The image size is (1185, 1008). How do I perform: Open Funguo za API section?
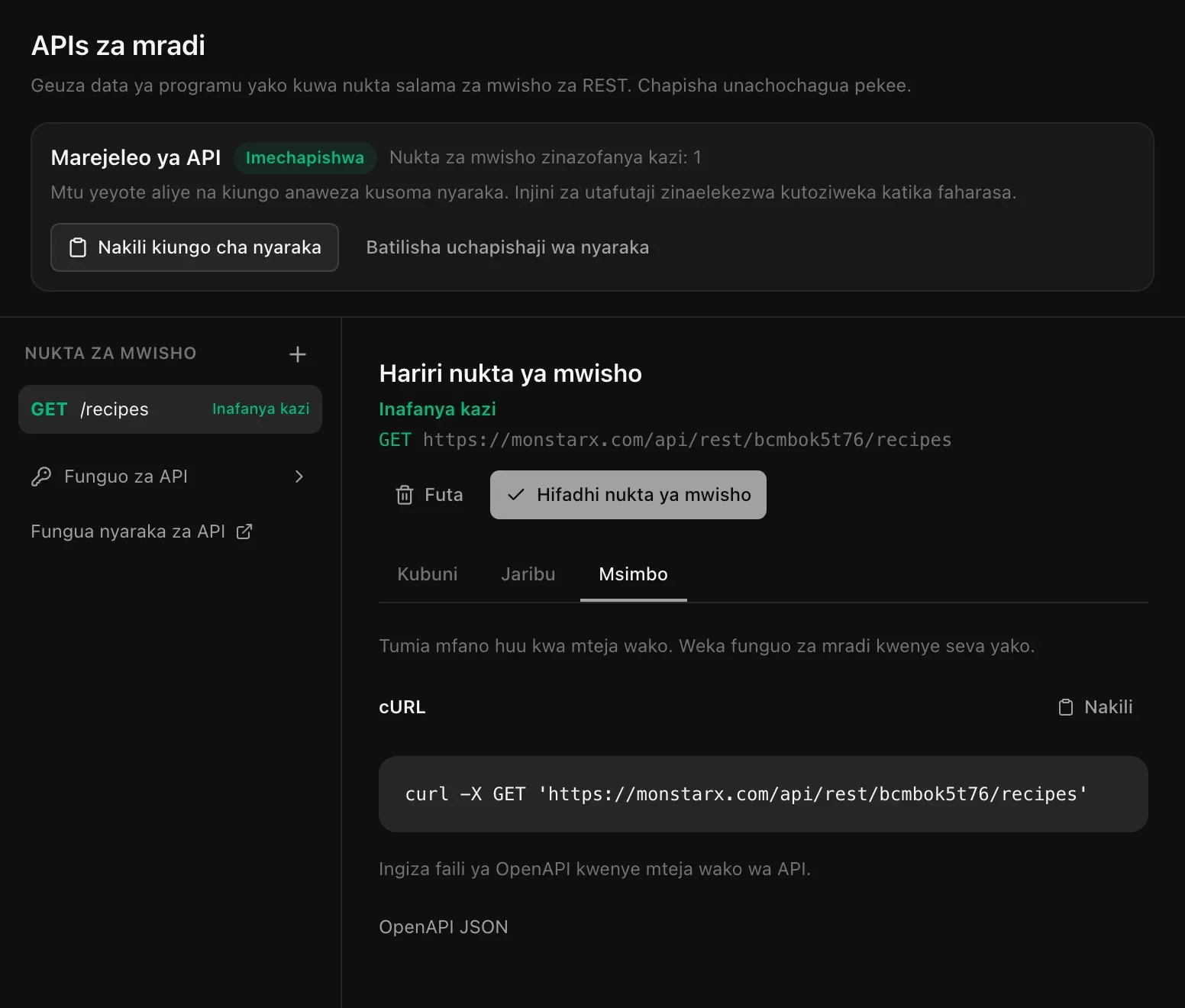tap(170, 477)
